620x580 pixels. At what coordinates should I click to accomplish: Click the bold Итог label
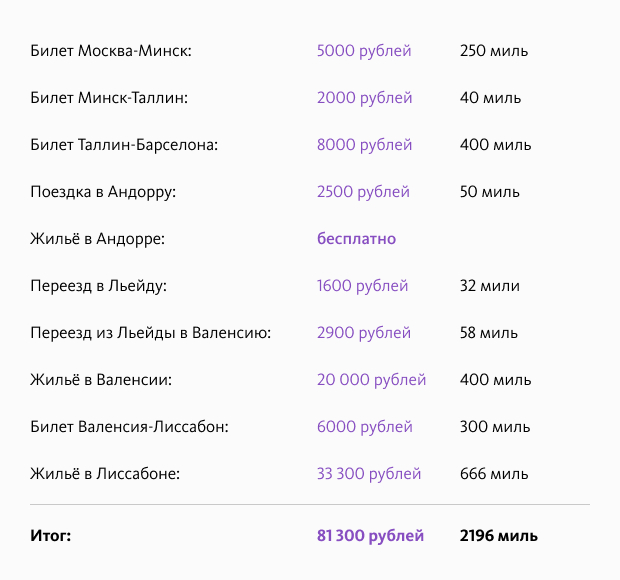pyautogui.click(x=51, y=536)
